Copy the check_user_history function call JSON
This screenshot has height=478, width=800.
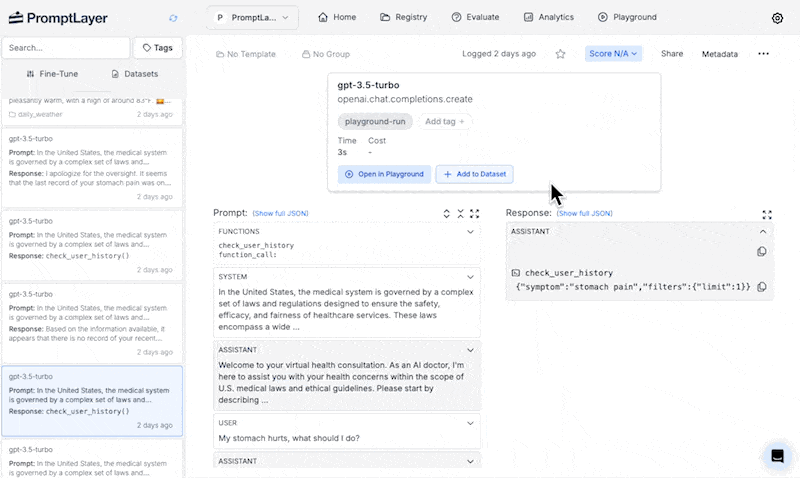762,287
